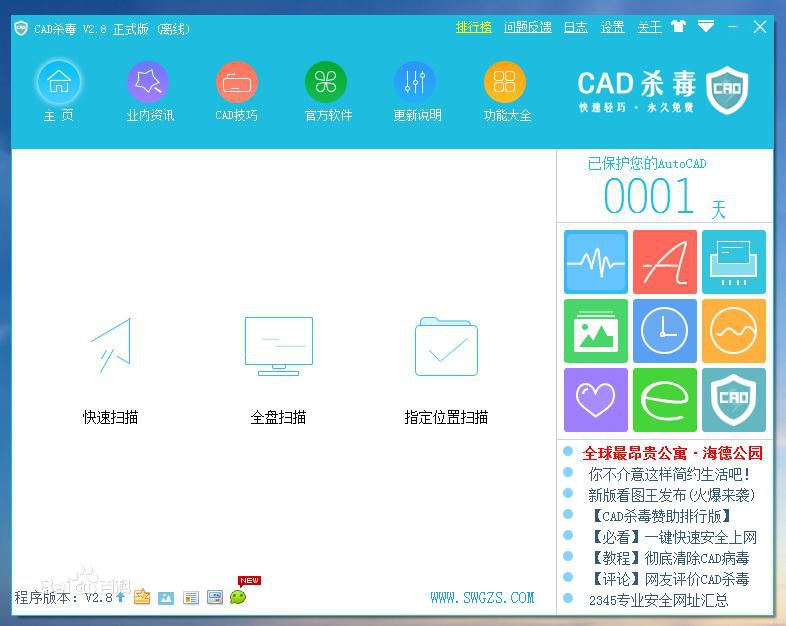786x626 pixels.
Task: Click the picture icon in status bar
Action: [x=166, y=597]
